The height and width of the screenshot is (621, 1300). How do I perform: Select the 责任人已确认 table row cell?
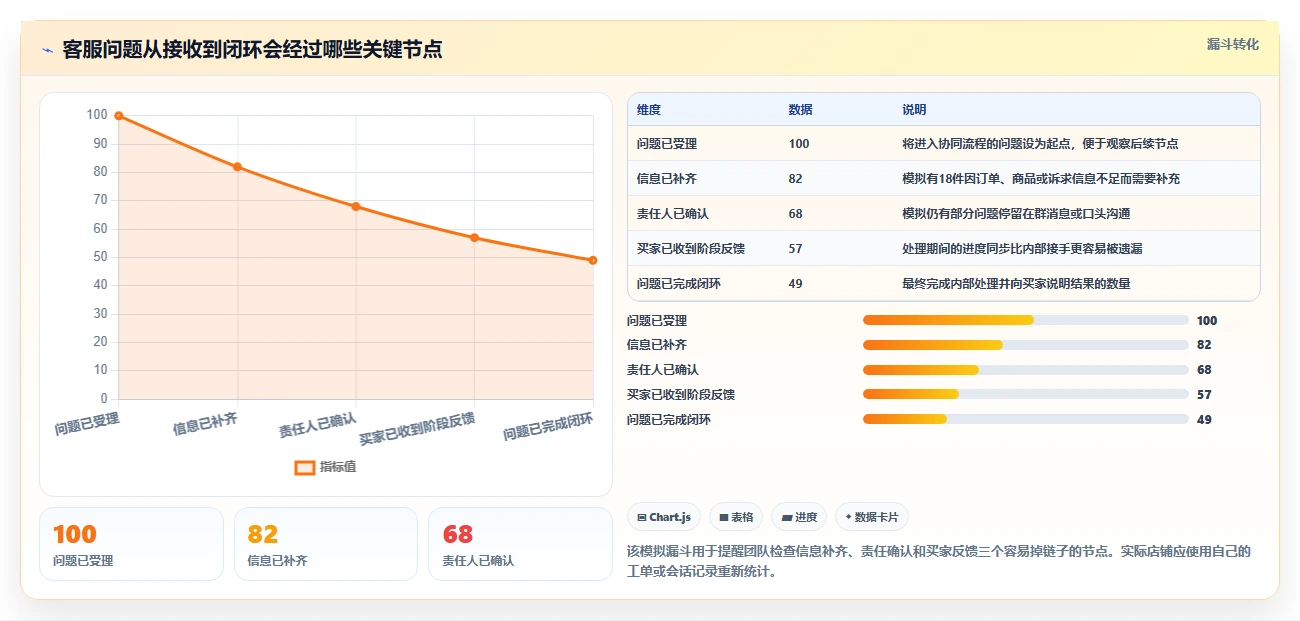point(673,214)
